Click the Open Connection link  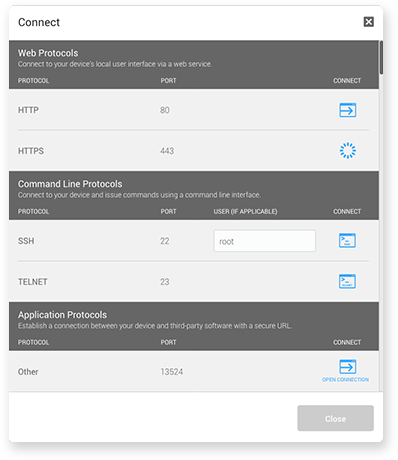tap(345, 380)
